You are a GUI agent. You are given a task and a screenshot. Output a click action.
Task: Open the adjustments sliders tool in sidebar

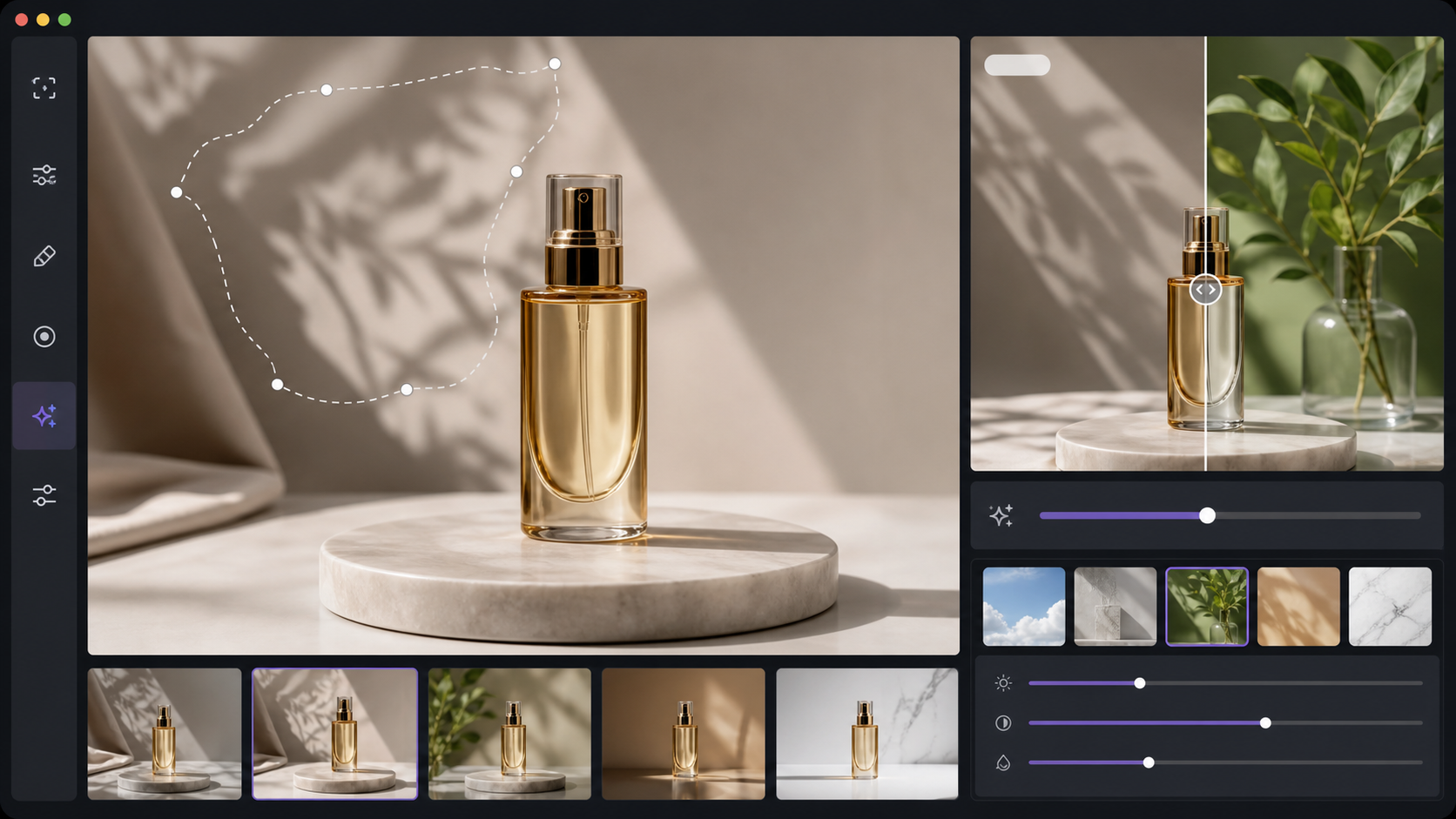pyautogui.click(x=44, y=175)
